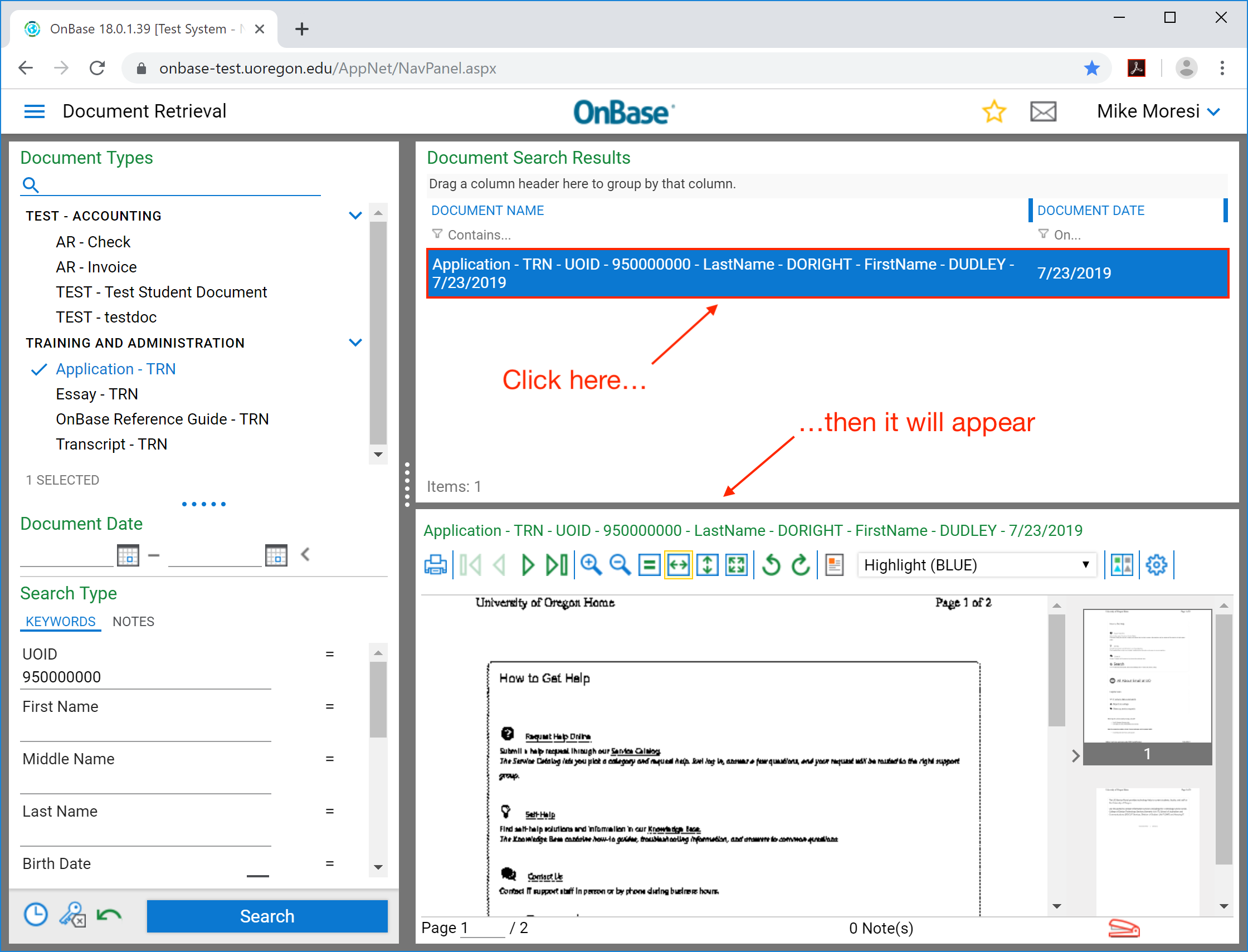The image size is (1248, 952).
Task: Bookmark page with browser star icon
Action: point(1091,69)
